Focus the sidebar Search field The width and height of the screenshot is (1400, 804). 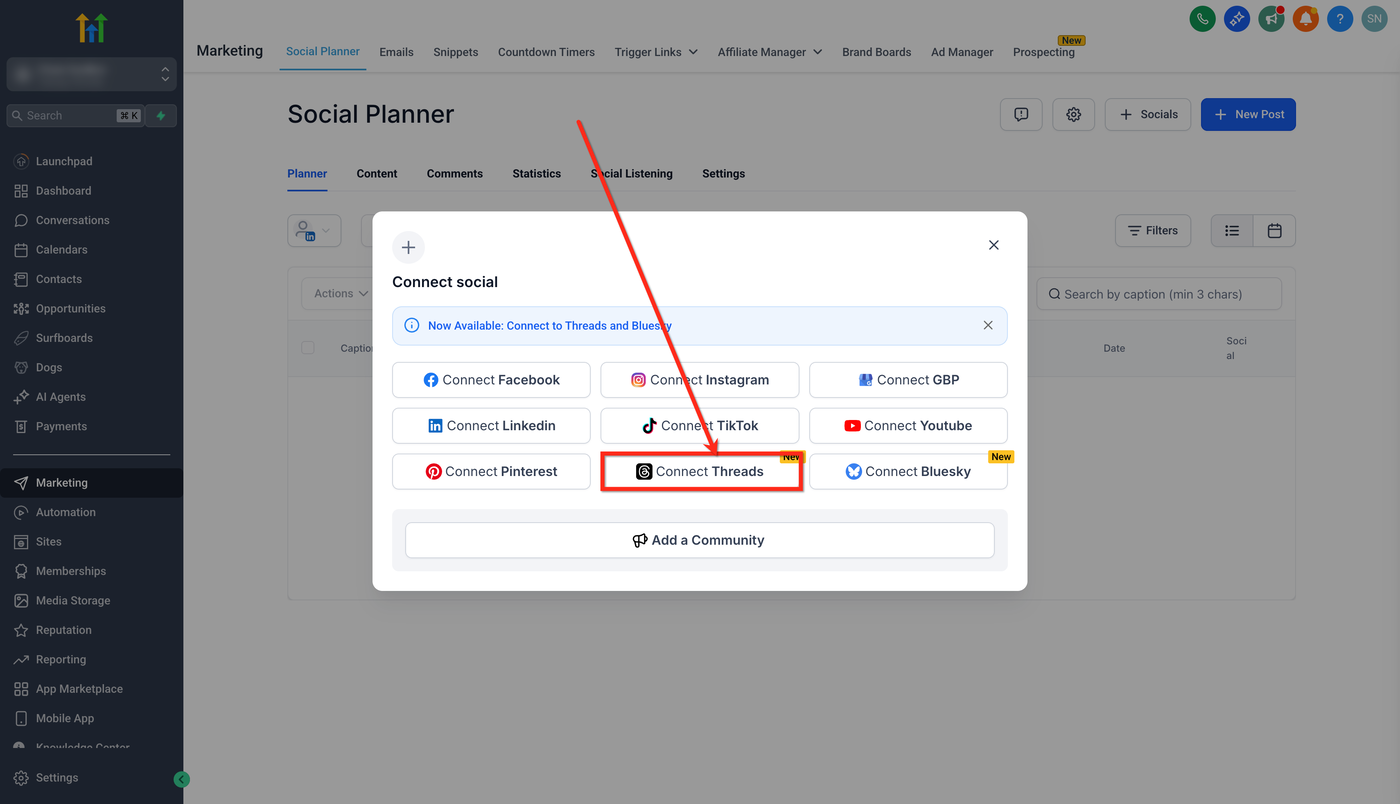(x=75, y=116)
